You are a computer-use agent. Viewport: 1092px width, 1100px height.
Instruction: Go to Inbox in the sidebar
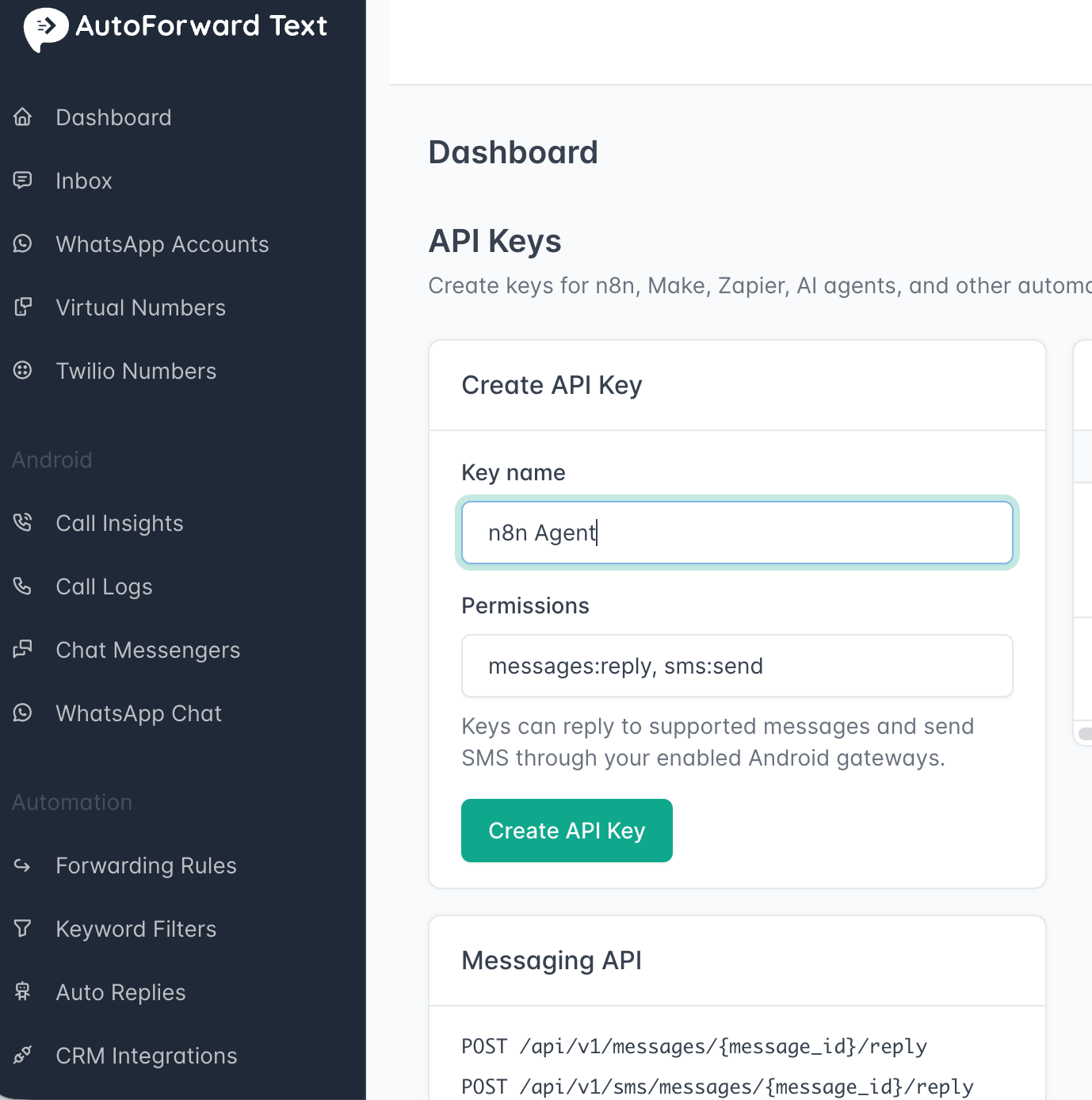84,181
